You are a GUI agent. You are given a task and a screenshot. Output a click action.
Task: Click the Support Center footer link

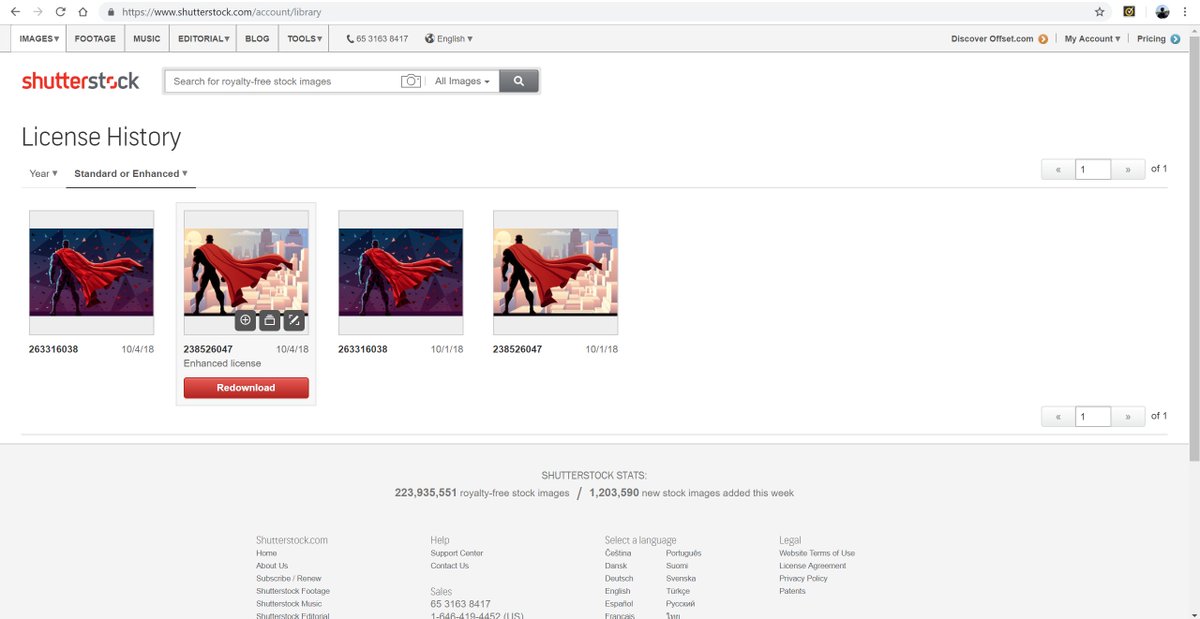tap(457, 553)
